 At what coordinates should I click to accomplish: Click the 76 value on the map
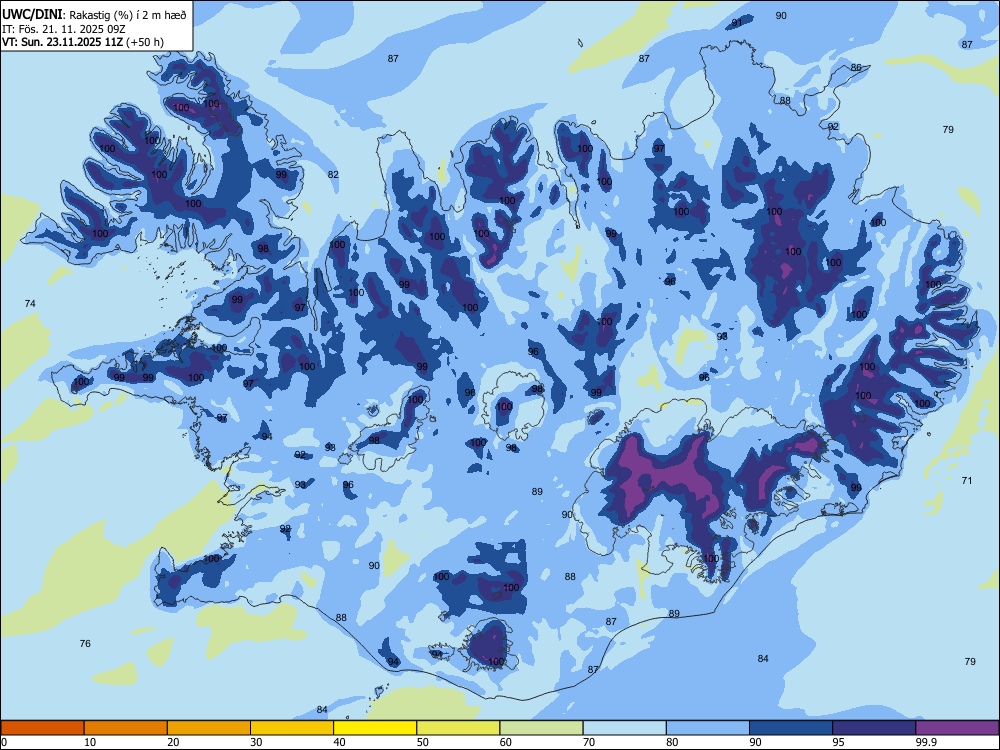tap(85, 643)
